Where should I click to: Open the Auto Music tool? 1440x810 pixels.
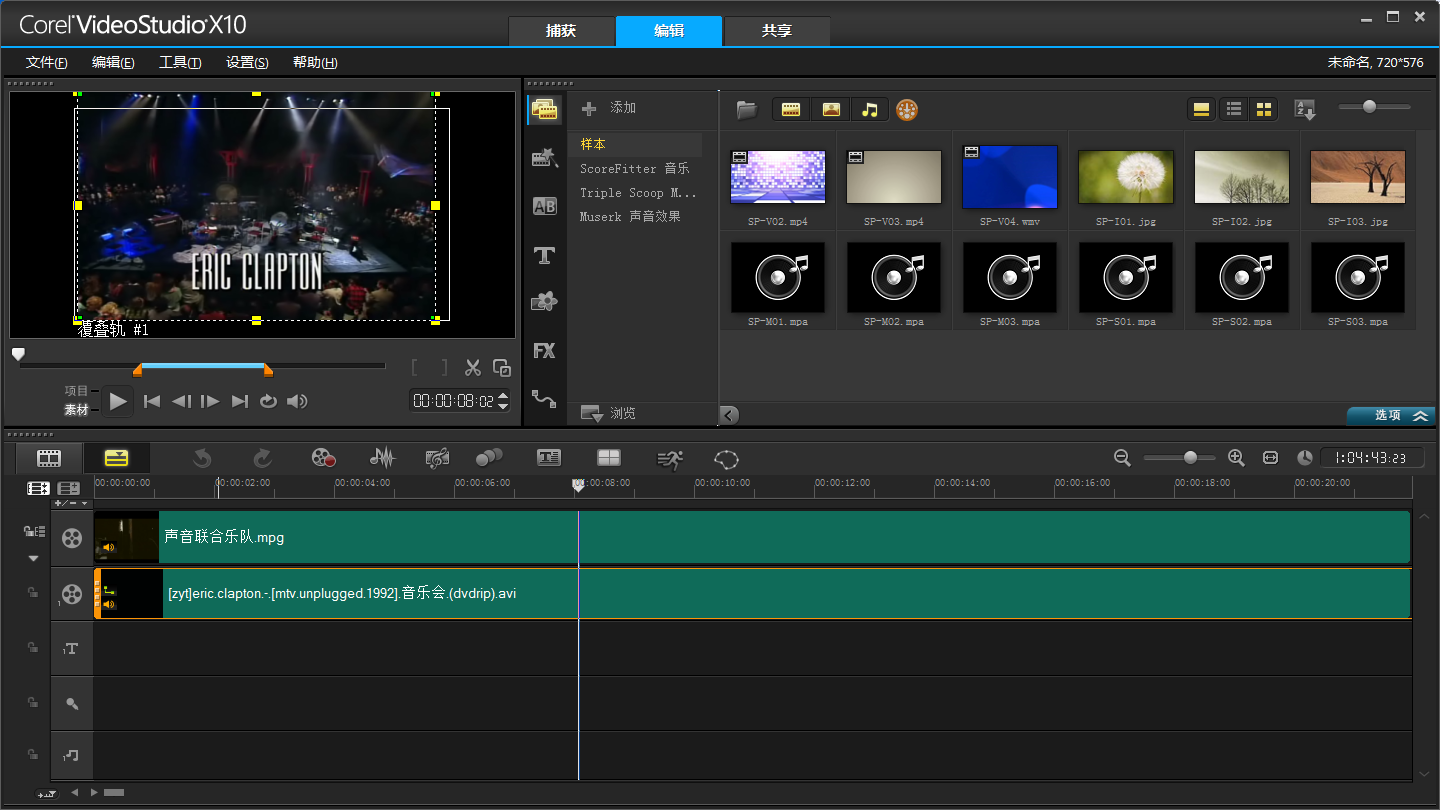pos(437,458)
